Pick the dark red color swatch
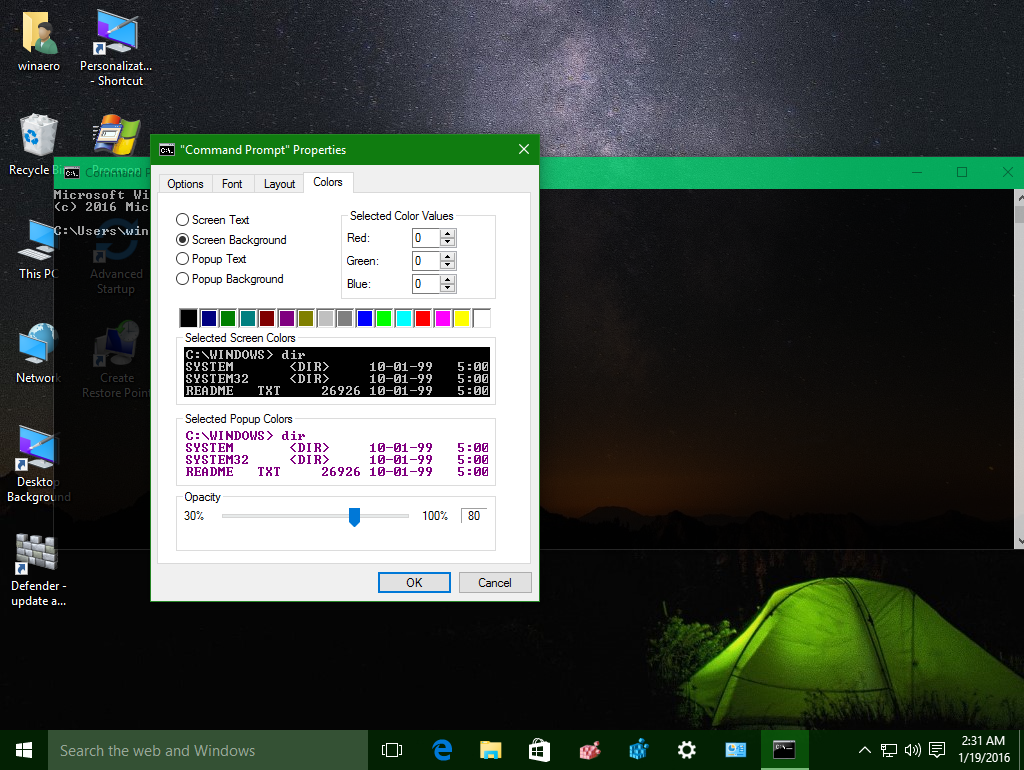Viewport: 1024px width, 770px height. [x=267, y=317]
